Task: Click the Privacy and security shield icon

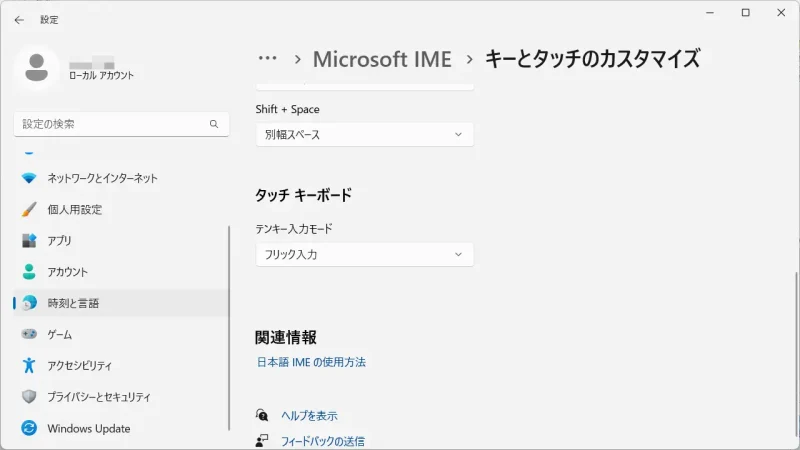Action: tap(29, 397)
